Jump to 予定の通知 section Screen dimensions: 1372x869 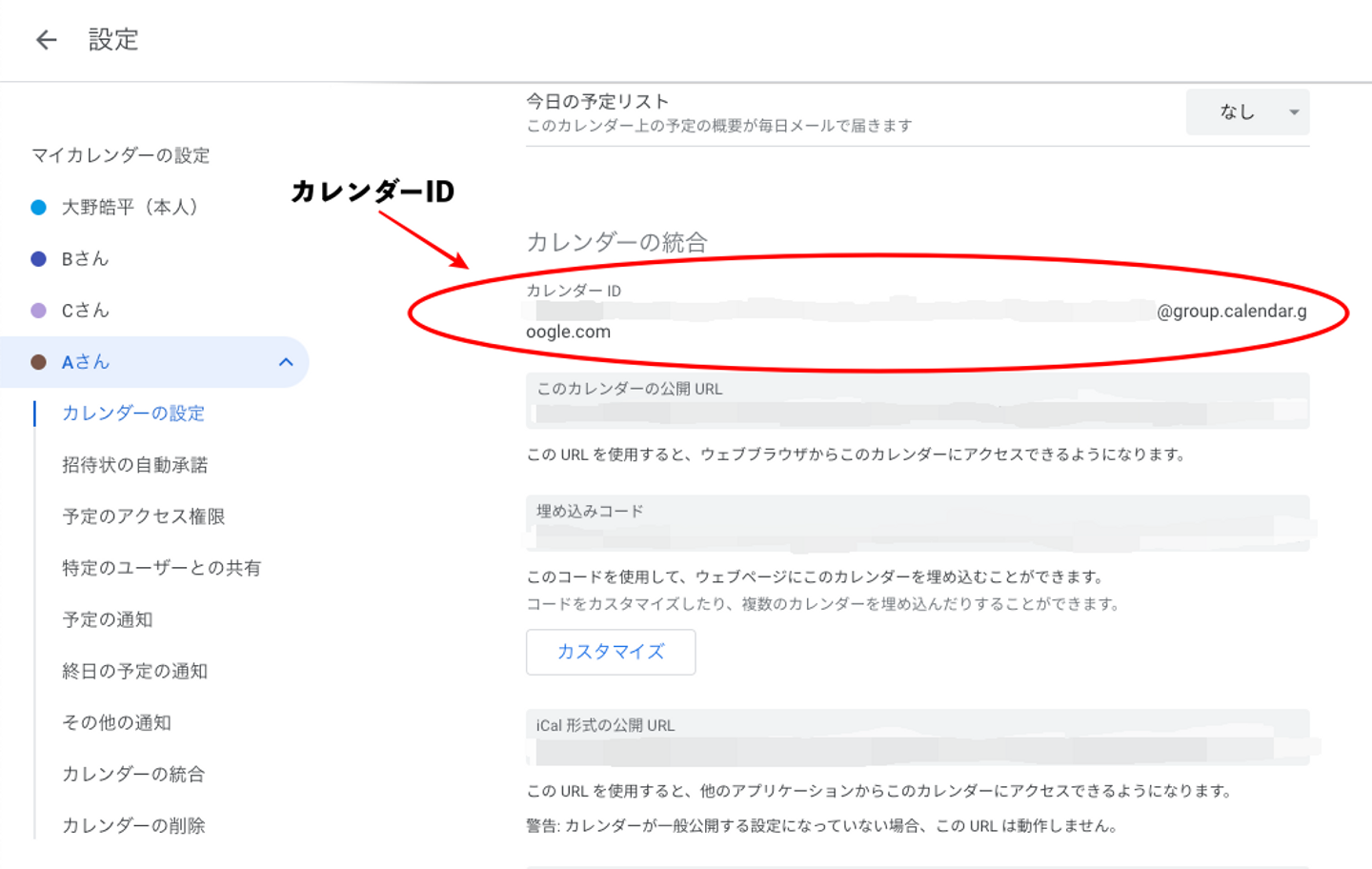(107, 619)
